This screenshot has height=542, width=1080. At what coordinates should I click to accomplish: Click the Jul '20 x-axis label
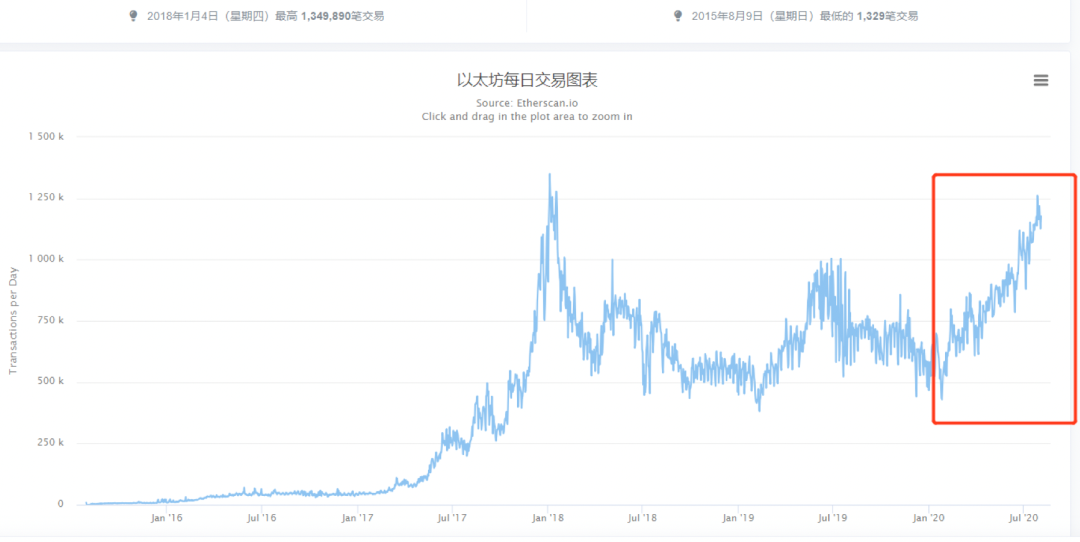tap(1023, 518)
